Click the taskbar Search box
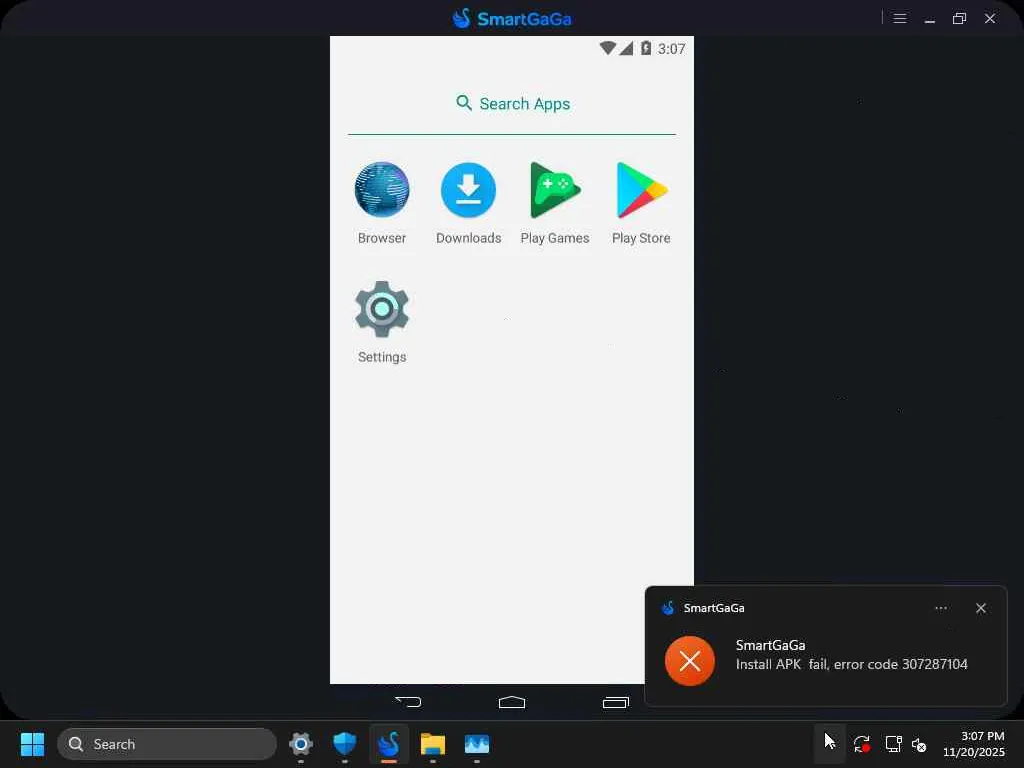 (167, 744)
